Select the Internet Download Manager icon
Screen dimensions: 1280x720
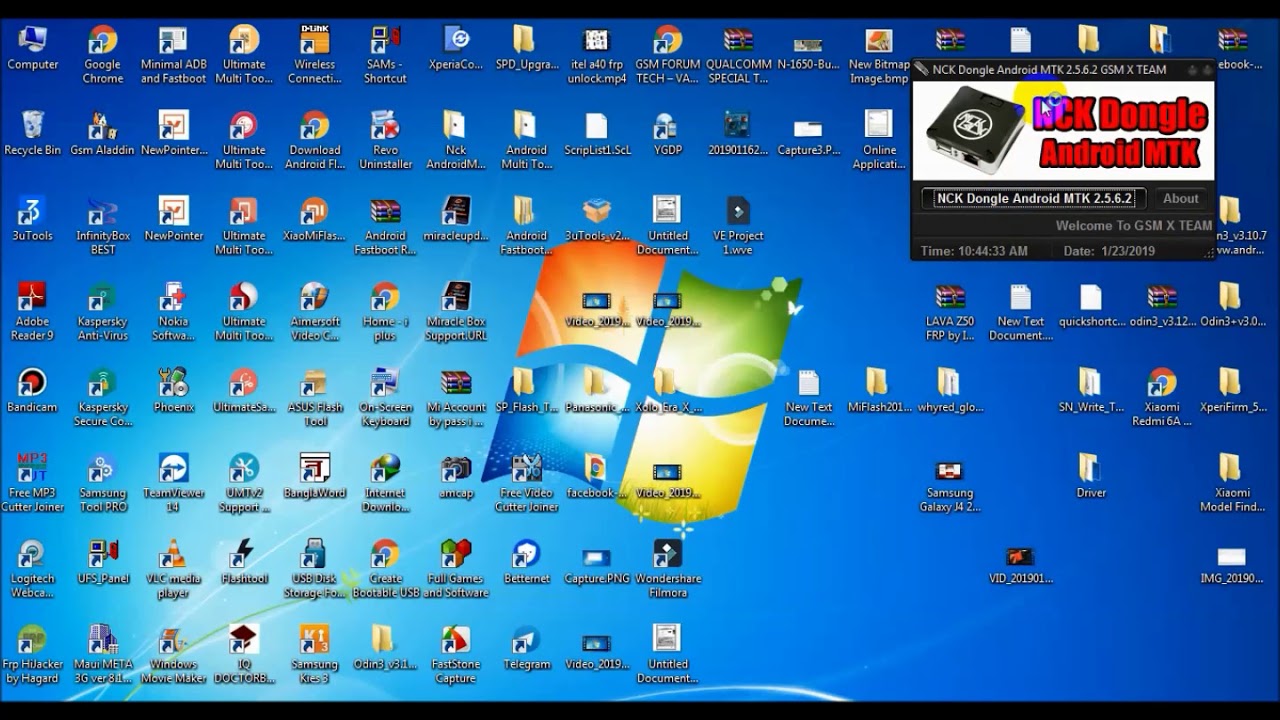tap(385, 483)
